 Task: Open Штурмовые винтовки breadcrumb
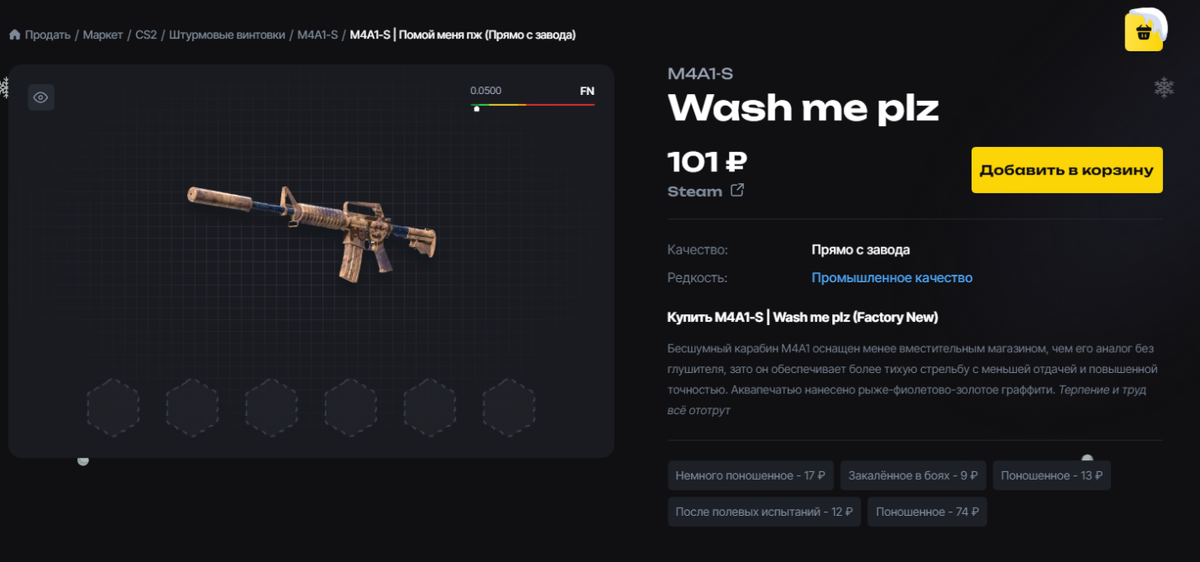227,35
